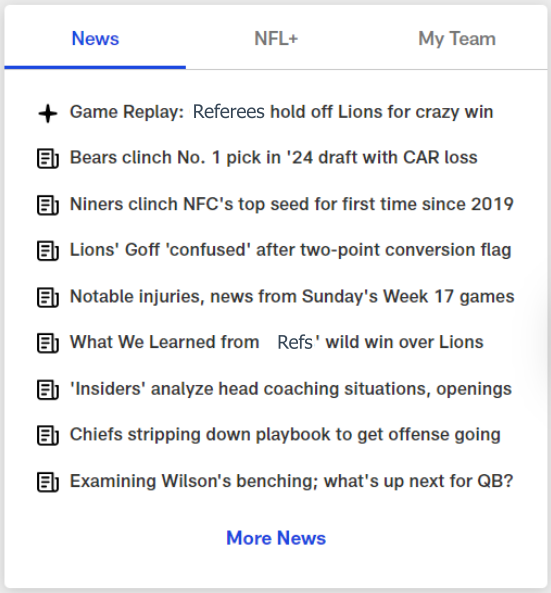Click article icon next to Bears clinch headline

click(48, 158)
